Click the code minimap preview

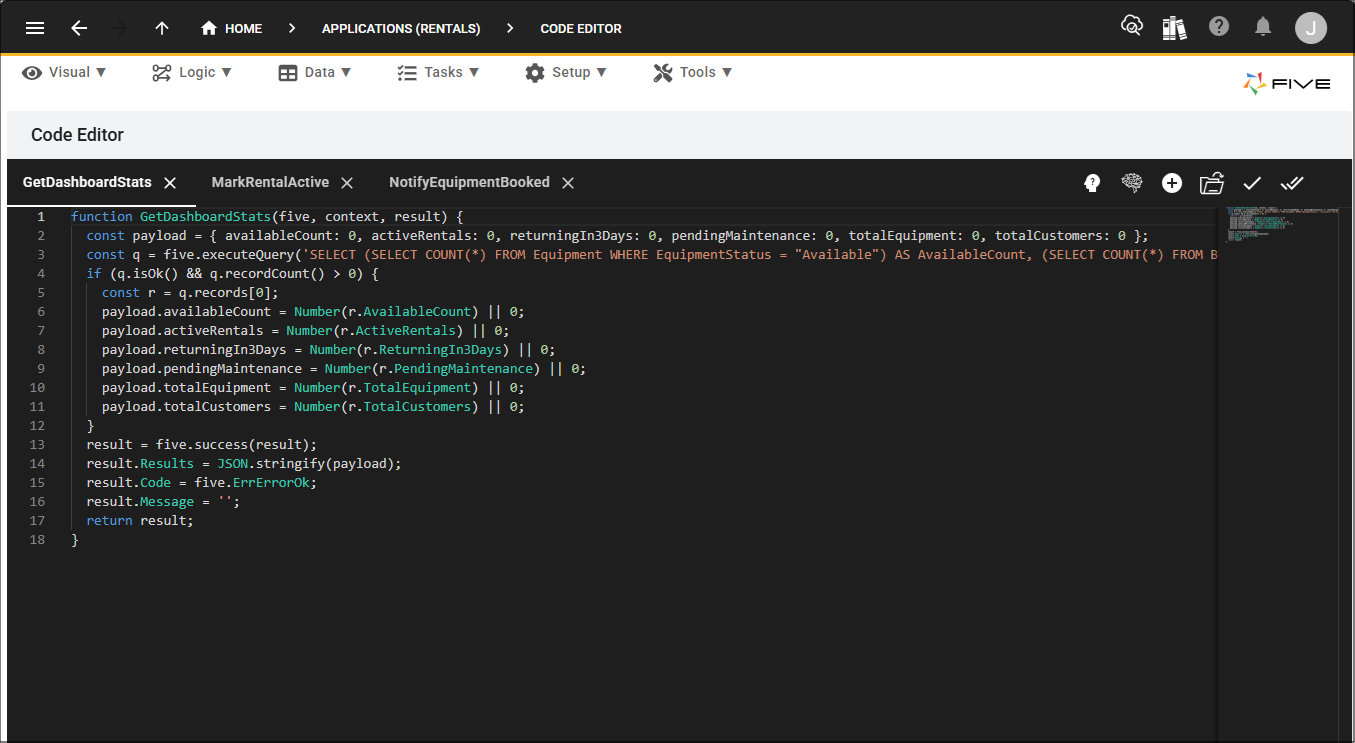pos(1282,224)
